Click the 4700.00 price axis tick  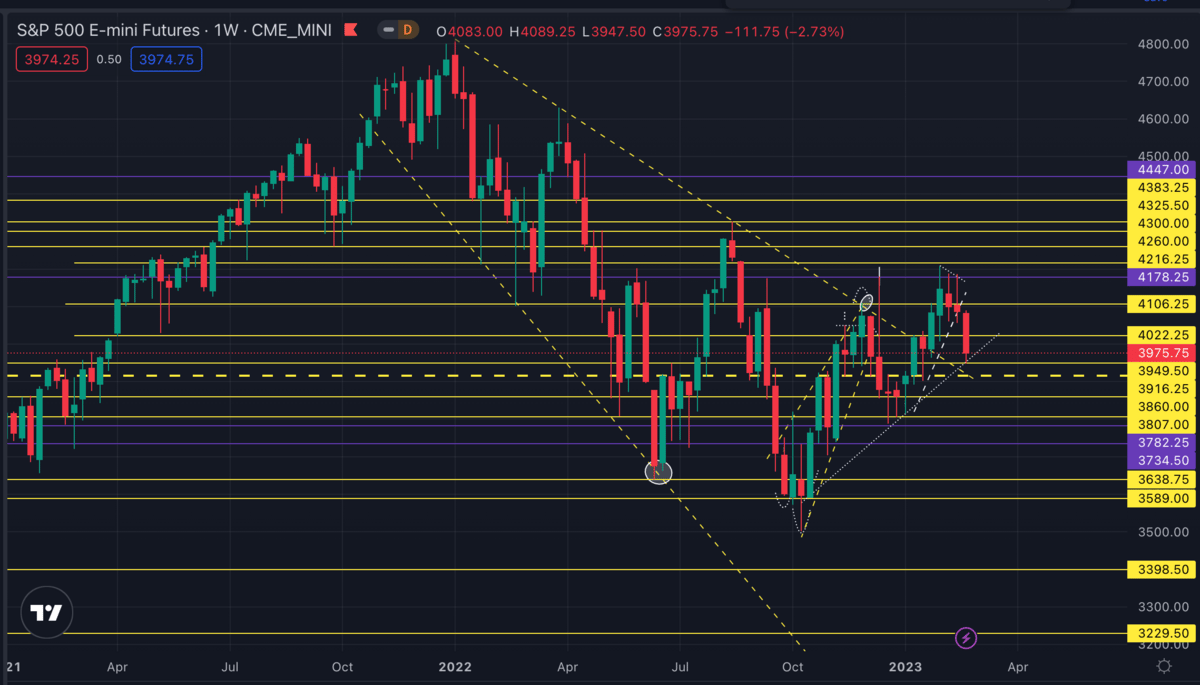[1161, 81]
